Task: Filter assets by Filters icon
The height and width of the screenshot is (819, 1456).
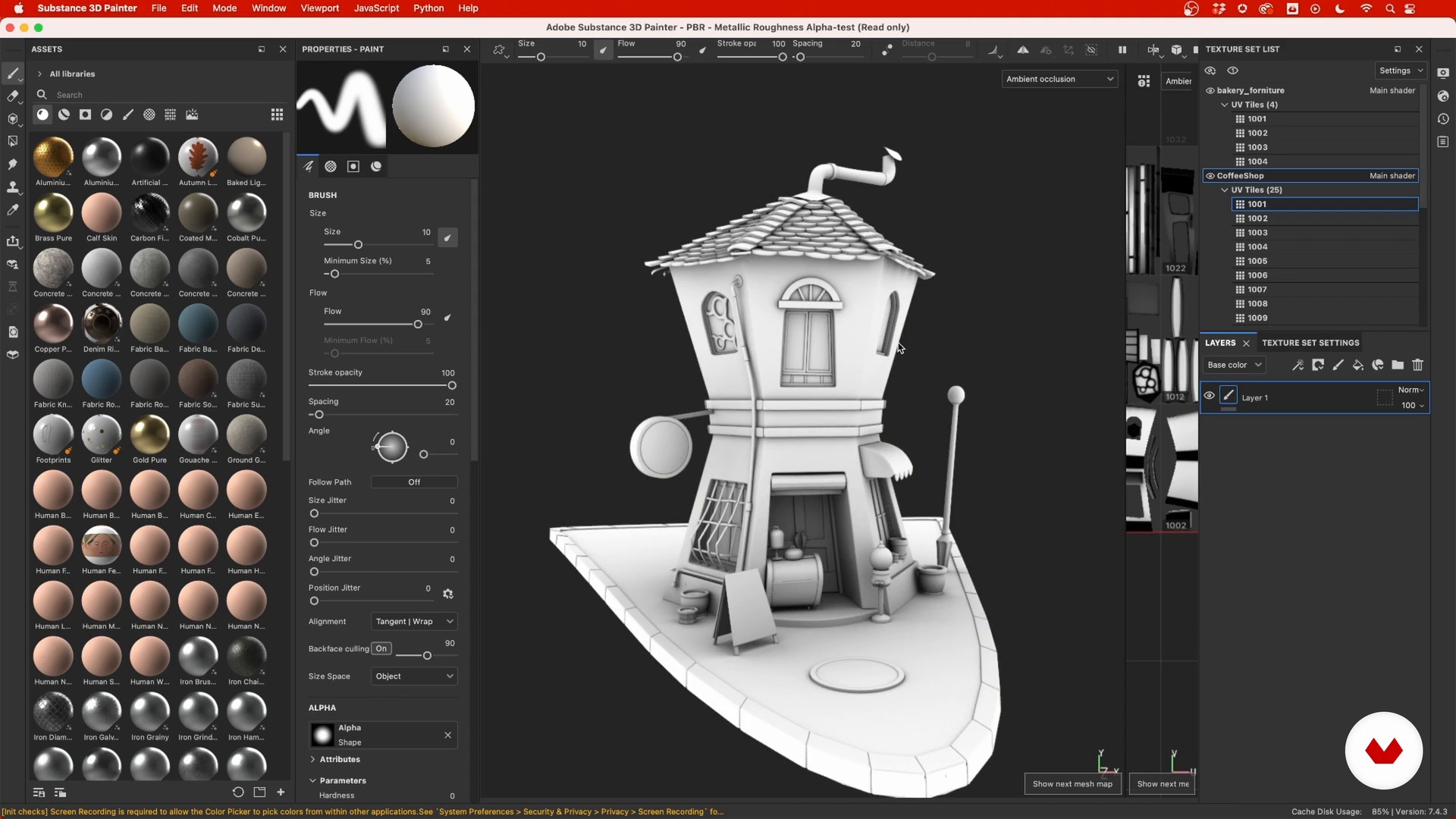Action: click(107, 115)
